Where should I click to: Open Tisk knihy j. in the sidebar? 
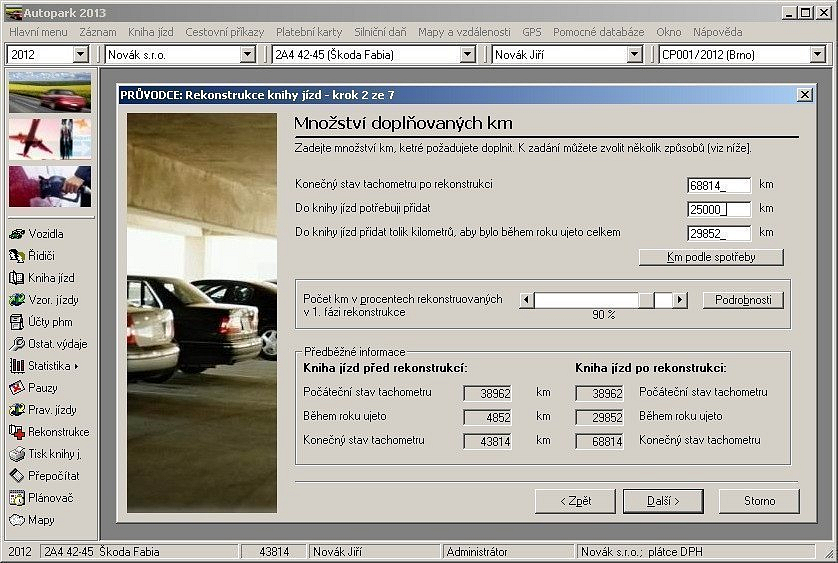coord(48,454)
